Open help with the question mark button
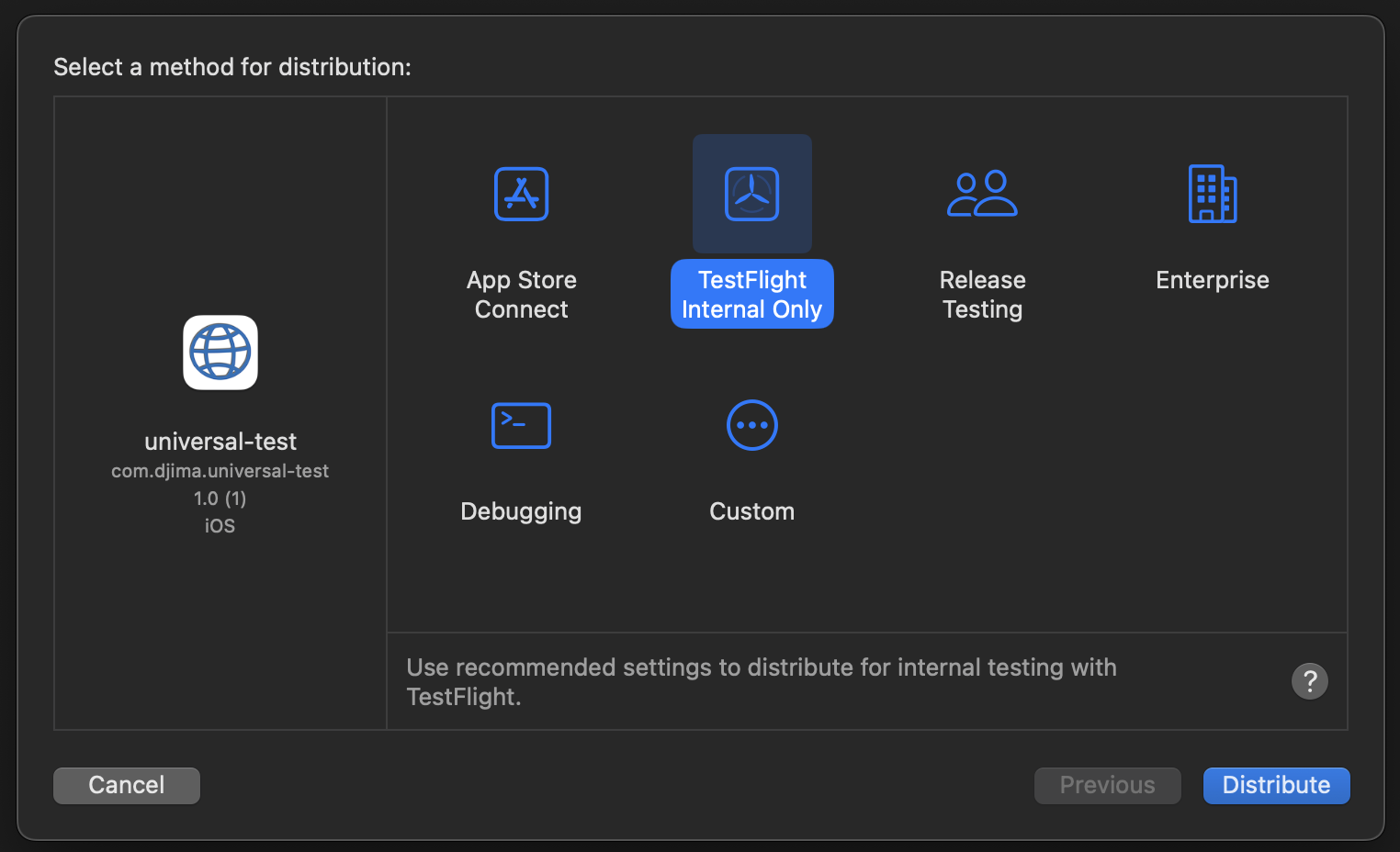This screenshot has height=852, width=1400. point(1310,681)
